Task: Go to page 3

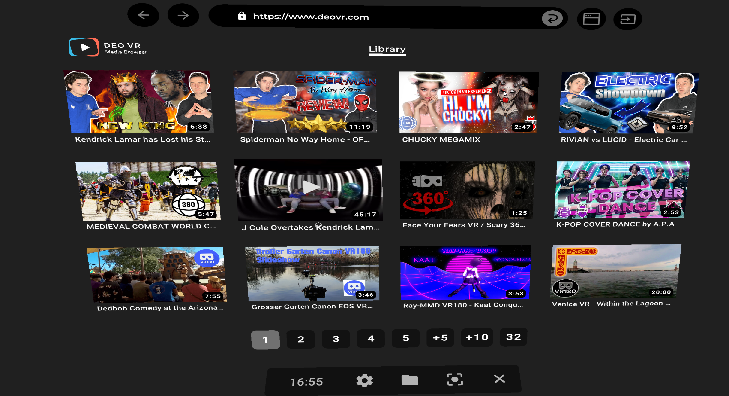Action: tap(336, 339)
